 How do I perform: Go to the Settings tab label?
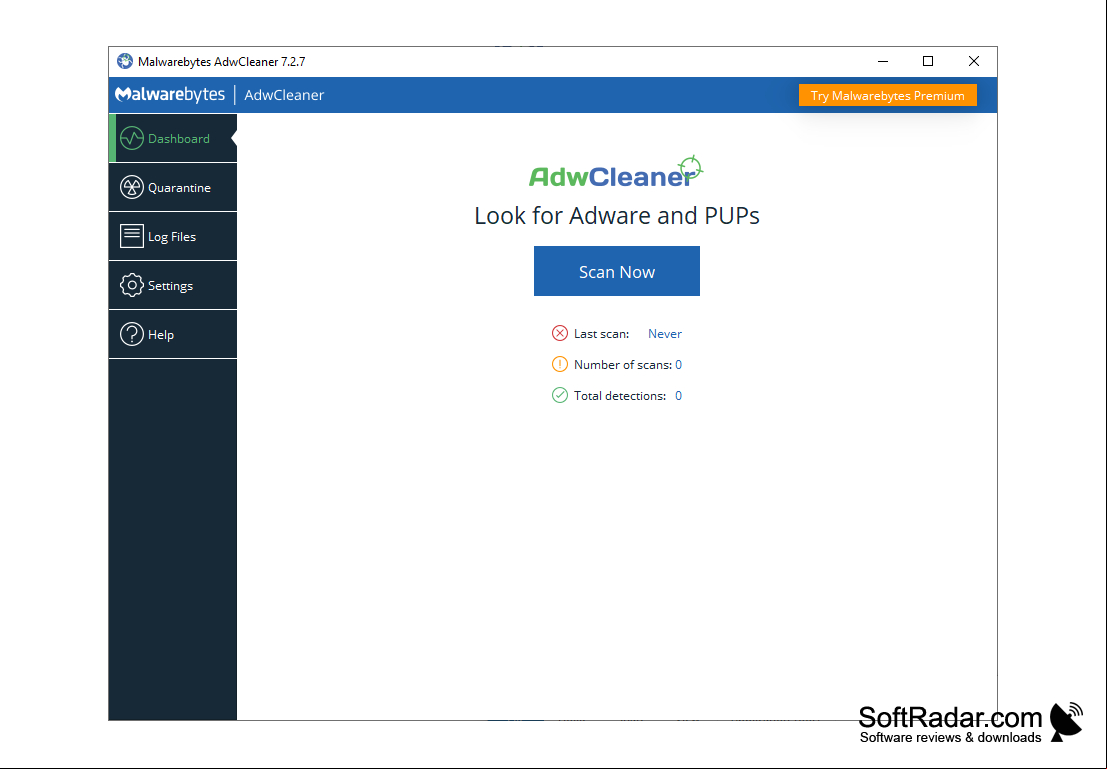click(170, 286)
